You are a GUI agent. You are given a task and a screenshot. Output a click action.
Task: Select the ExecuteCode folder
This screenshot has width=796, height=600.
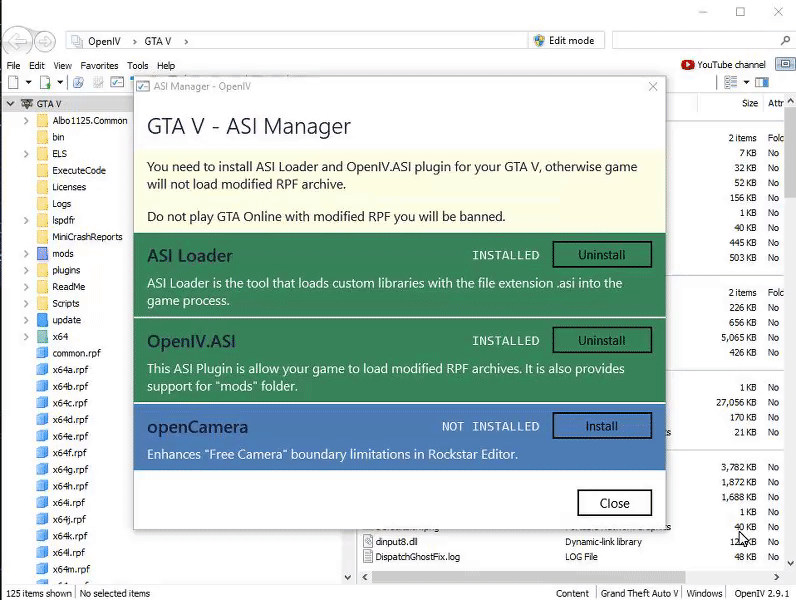click(79, 171)
